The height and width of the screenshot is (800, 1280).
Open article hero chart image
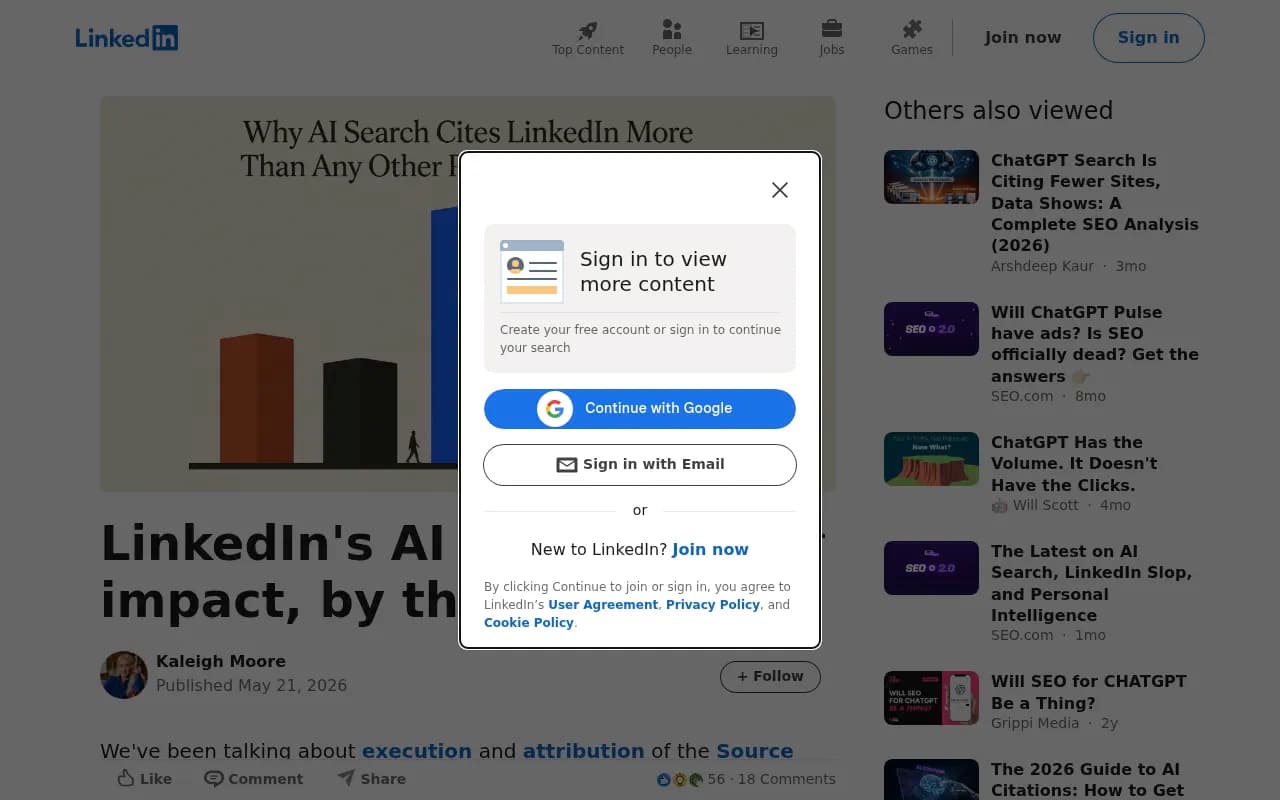pos(279,294)
